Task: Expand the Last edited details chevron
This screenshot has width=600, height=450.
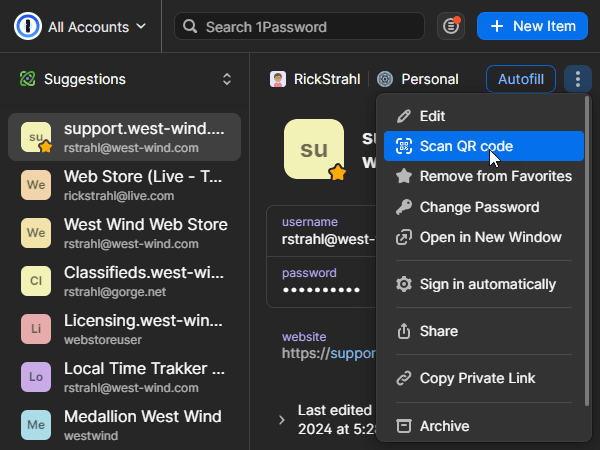Action: 281,420
